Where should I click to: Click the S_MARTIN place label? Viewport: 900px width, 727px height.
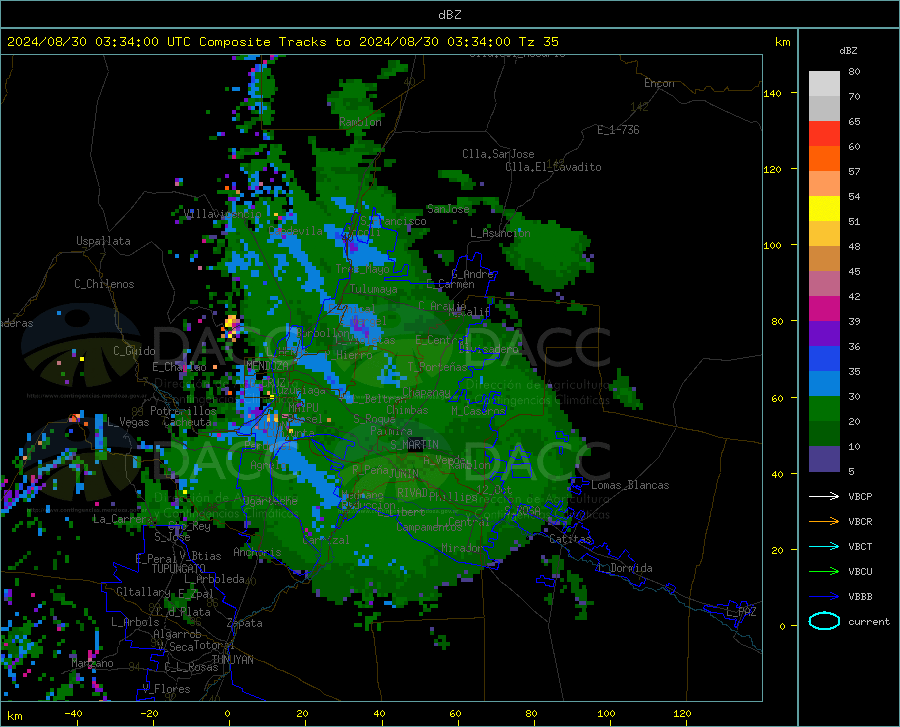tap(414, 445)
